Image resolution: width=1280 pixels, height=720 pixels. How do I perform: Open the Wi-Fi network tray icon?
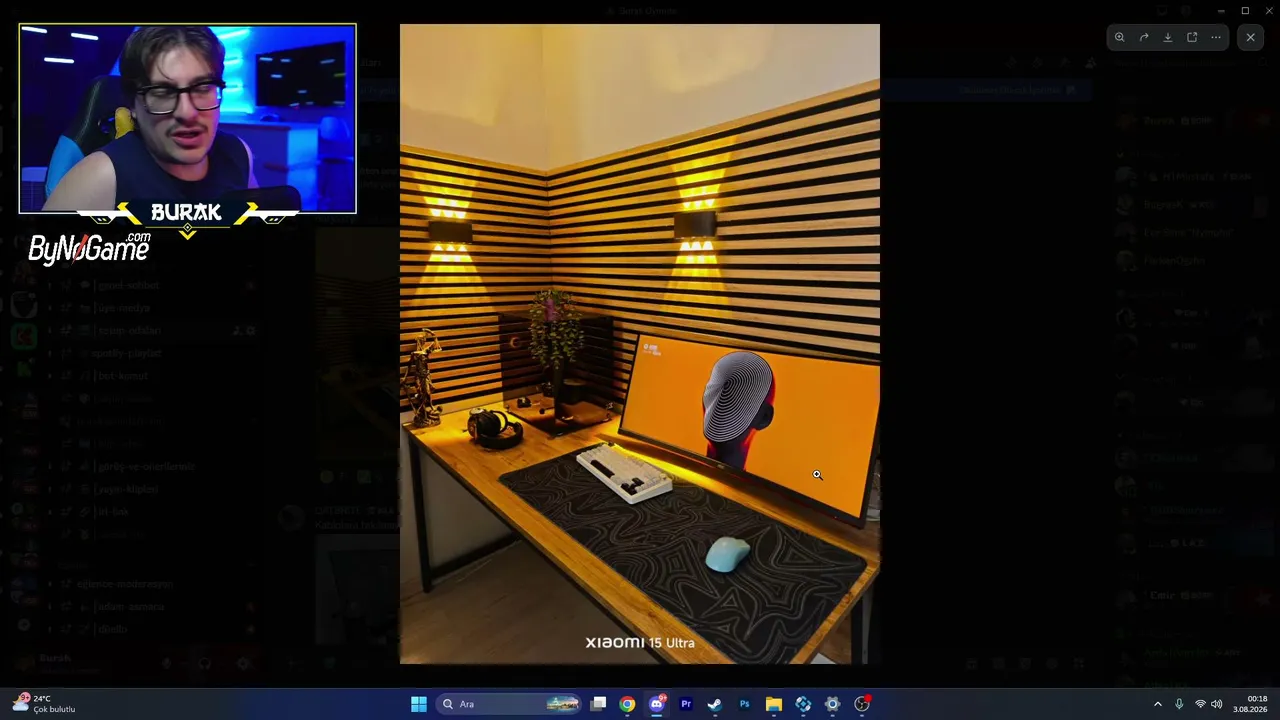tap(1200, 704)
